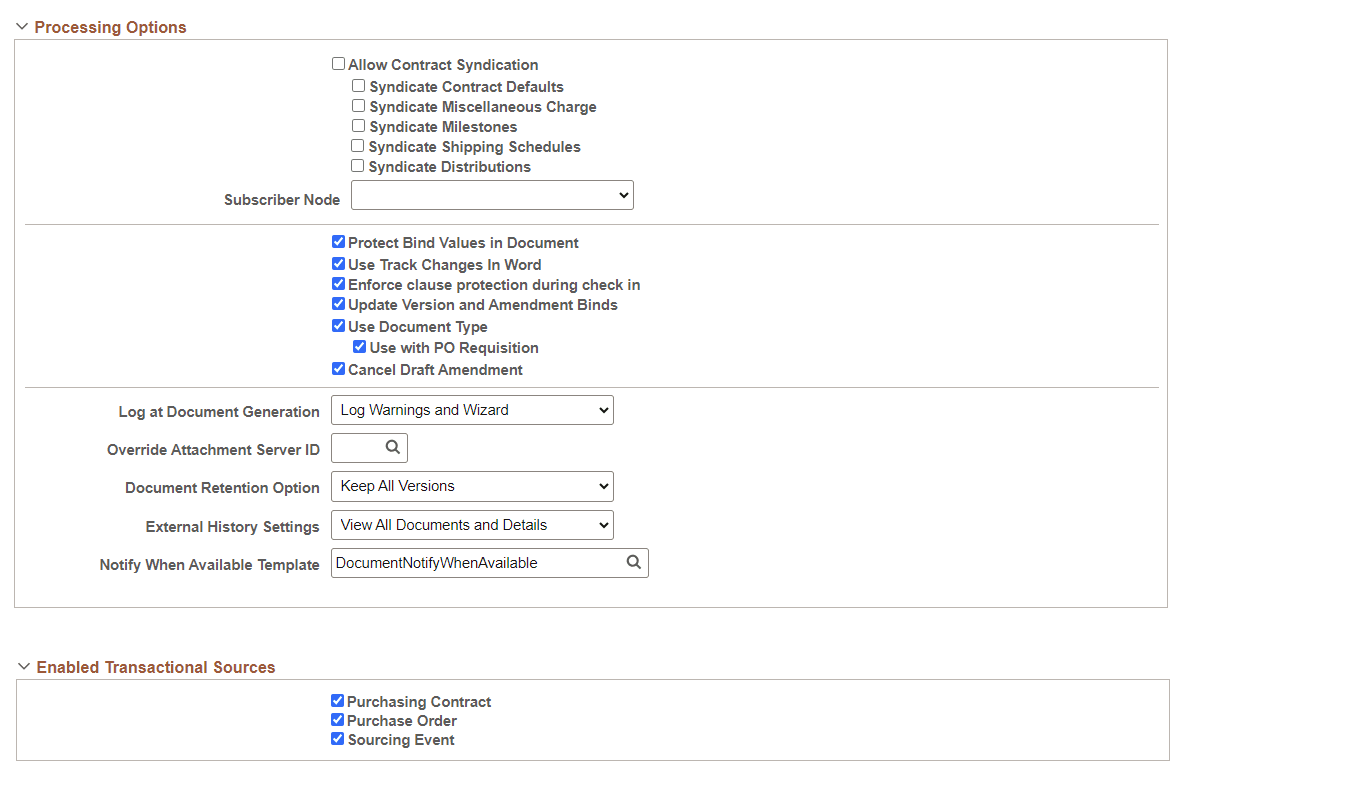Enable Syndicate Milestones
This screenshot has height=809, width=1362.
358,125
